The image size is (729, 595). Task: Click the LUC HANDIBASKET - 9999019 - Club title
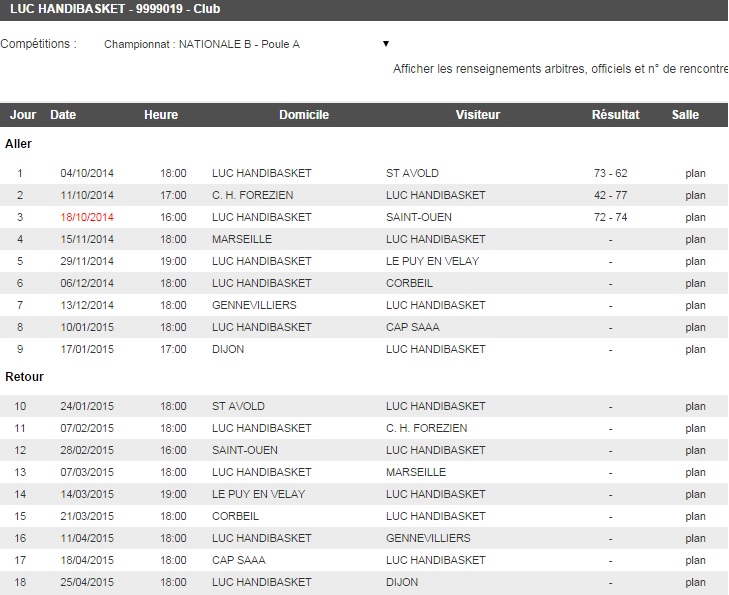[x=115, y=9]
